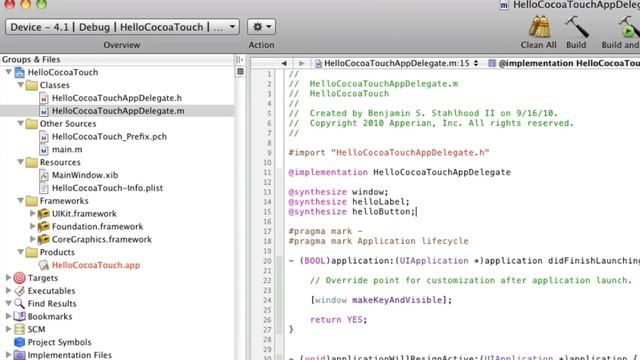Viewport: 640px width, 360px height.
Task: Collapse the Products folder
Action: pos(20,252)
